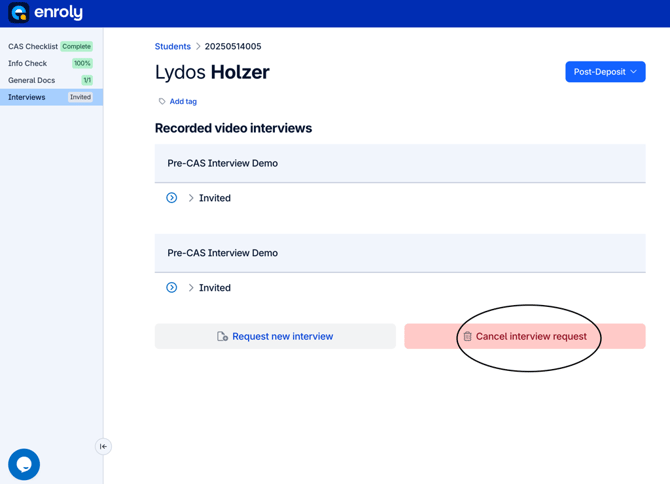Click the 1/1 badge on General Docs
Image resolution: width=670 pixels, height=484 pixels.
[87, 80]
